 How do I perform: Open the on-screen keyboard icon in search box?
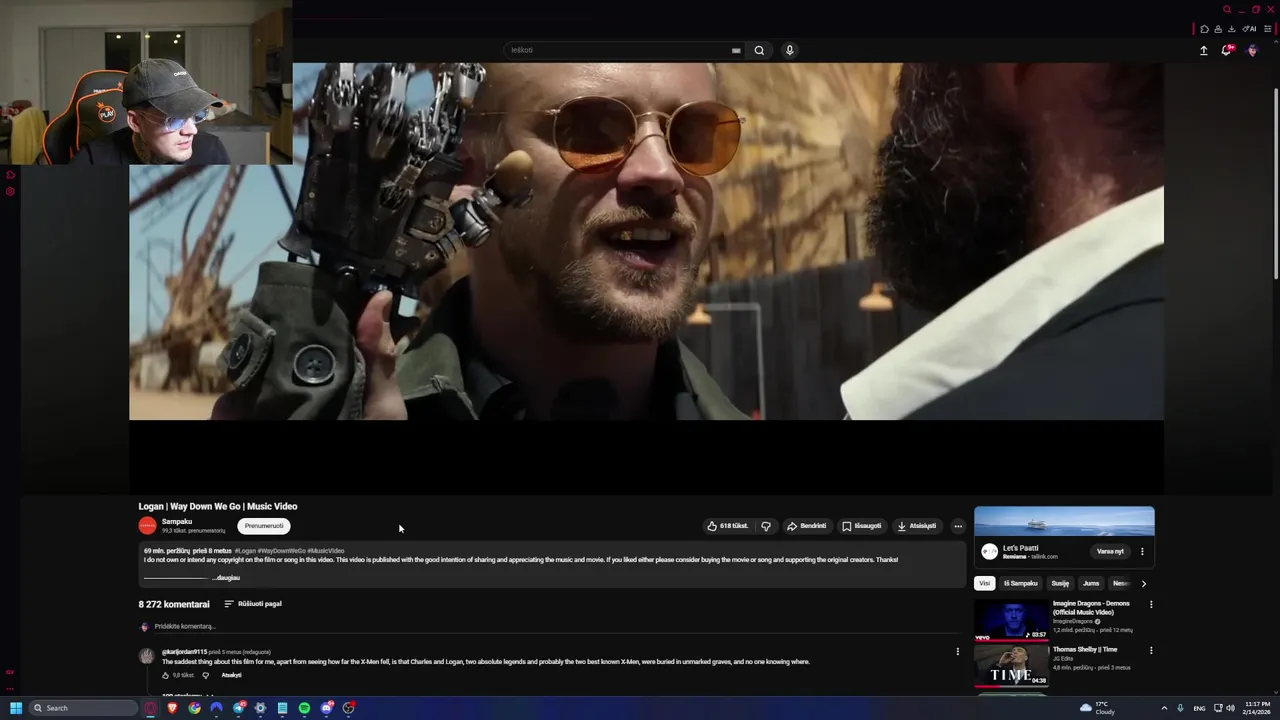click(736, 50)
